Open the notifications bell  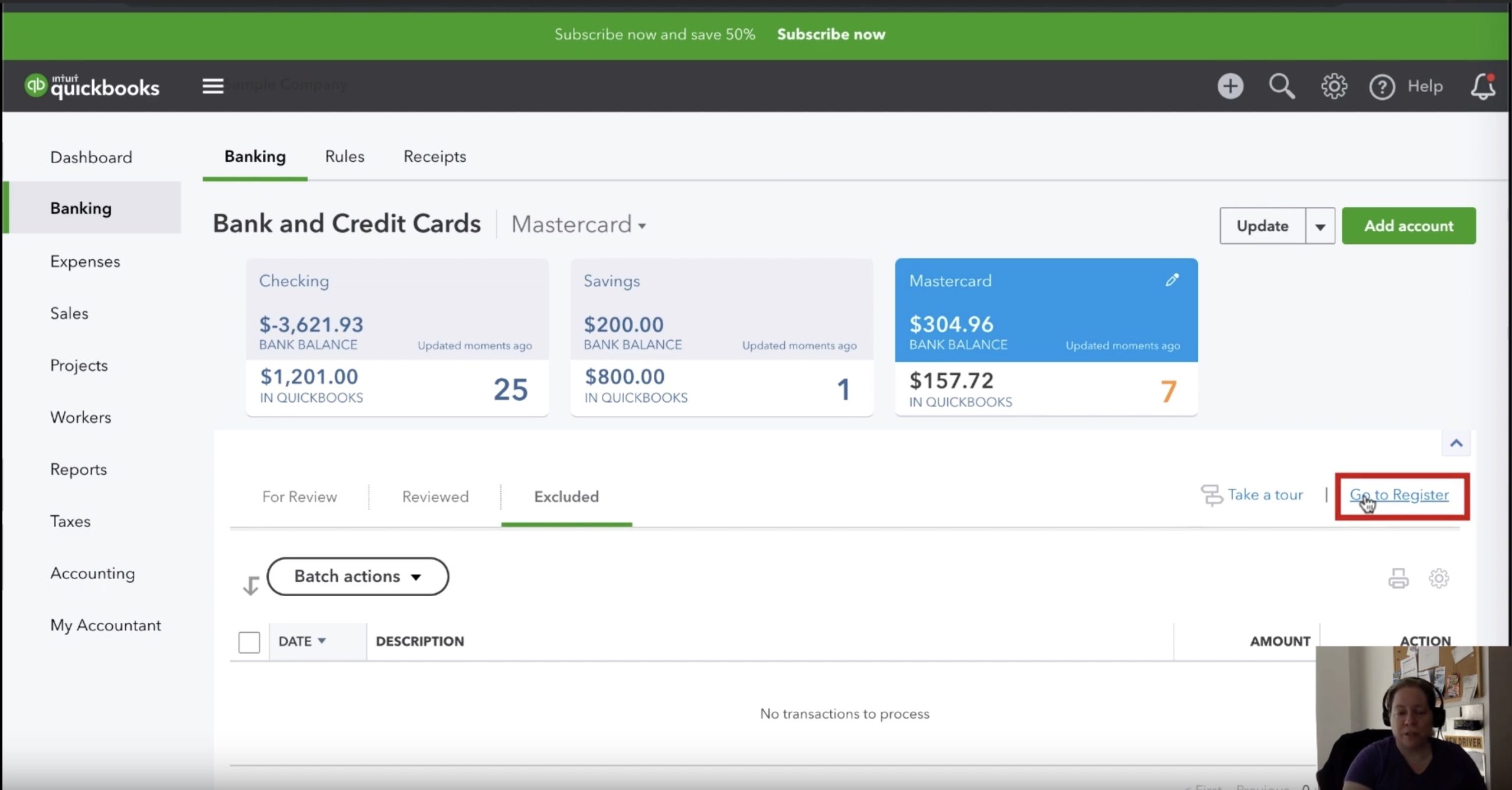click(1482, 86)
